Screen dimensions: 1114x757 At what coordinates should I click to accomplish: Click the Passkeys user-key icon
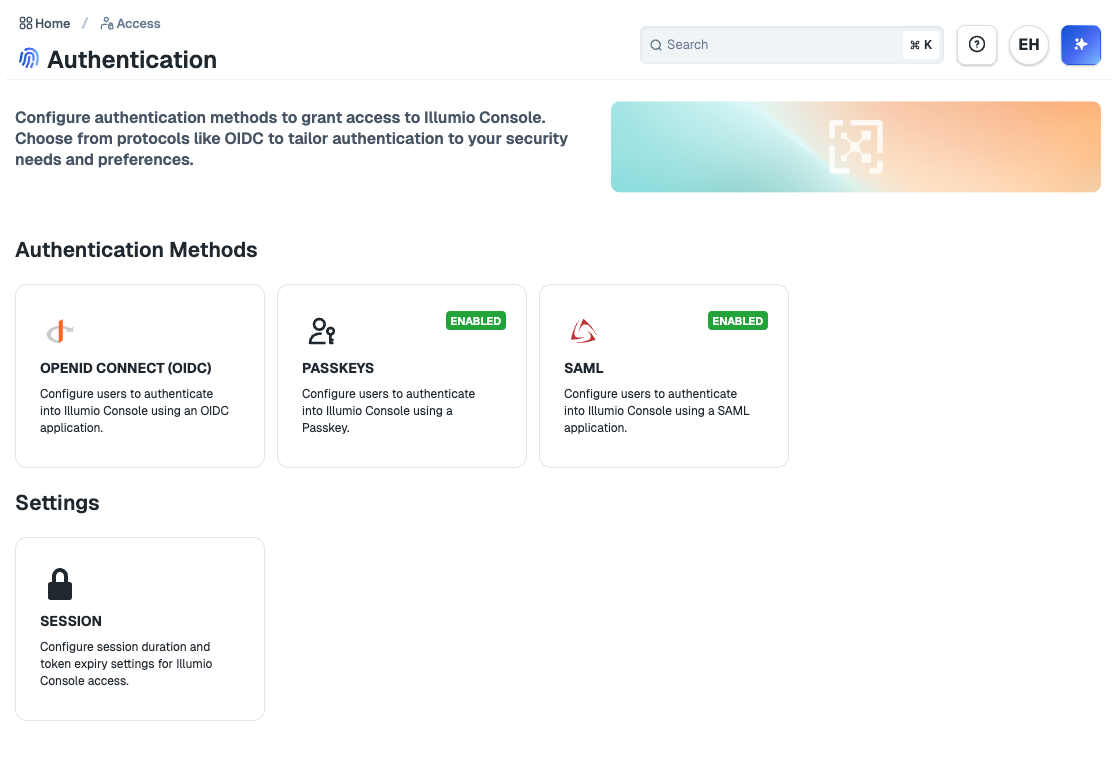pyautogui.click(x=321, y=331)
